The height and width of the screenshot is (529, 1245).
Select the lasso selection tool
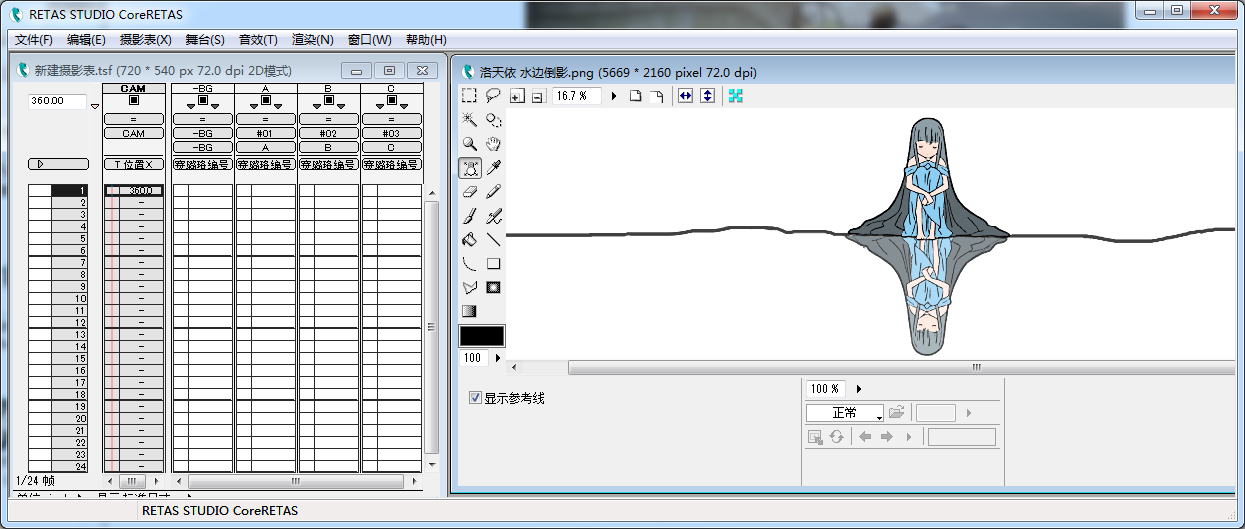[493, 96]
